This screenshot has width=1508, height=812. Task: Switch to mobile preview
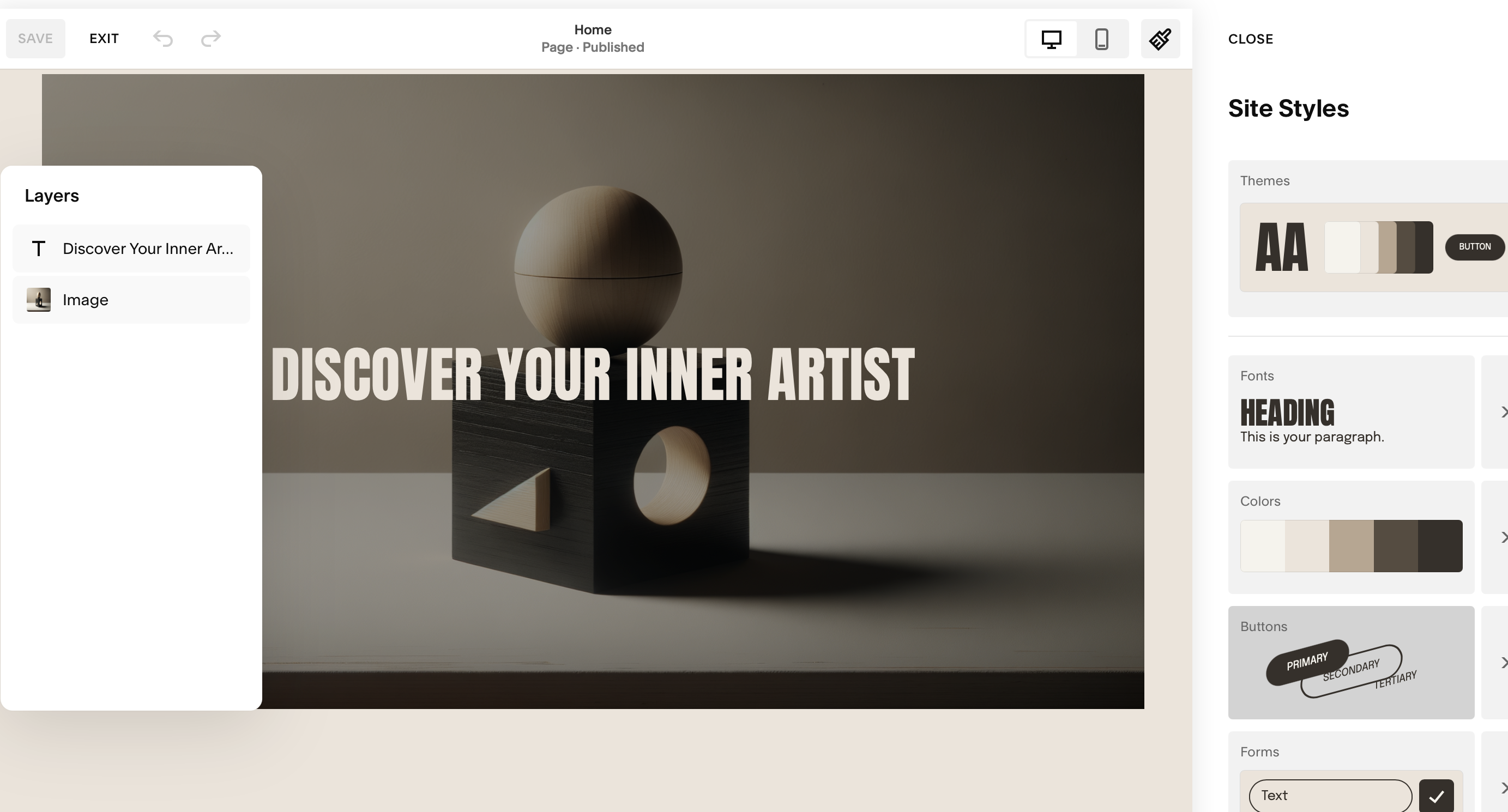pos(1102,39)
